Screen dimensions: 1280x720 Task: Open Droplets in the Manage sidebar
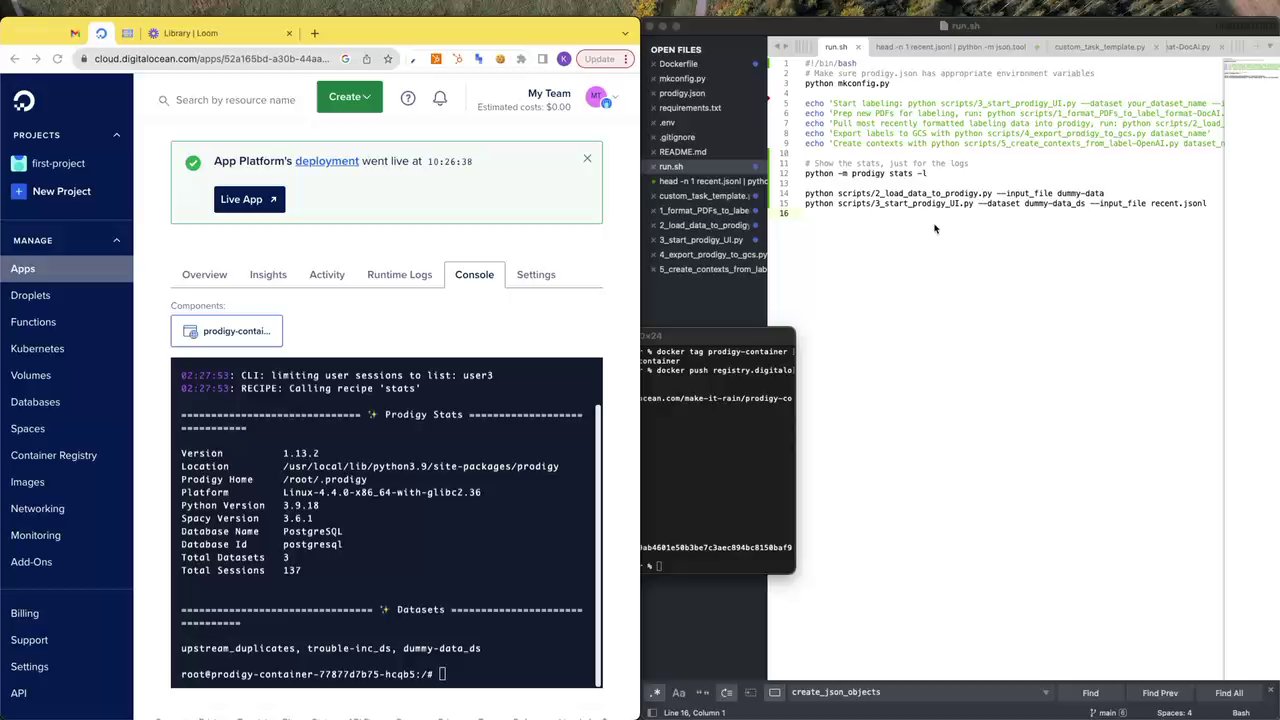30,295
